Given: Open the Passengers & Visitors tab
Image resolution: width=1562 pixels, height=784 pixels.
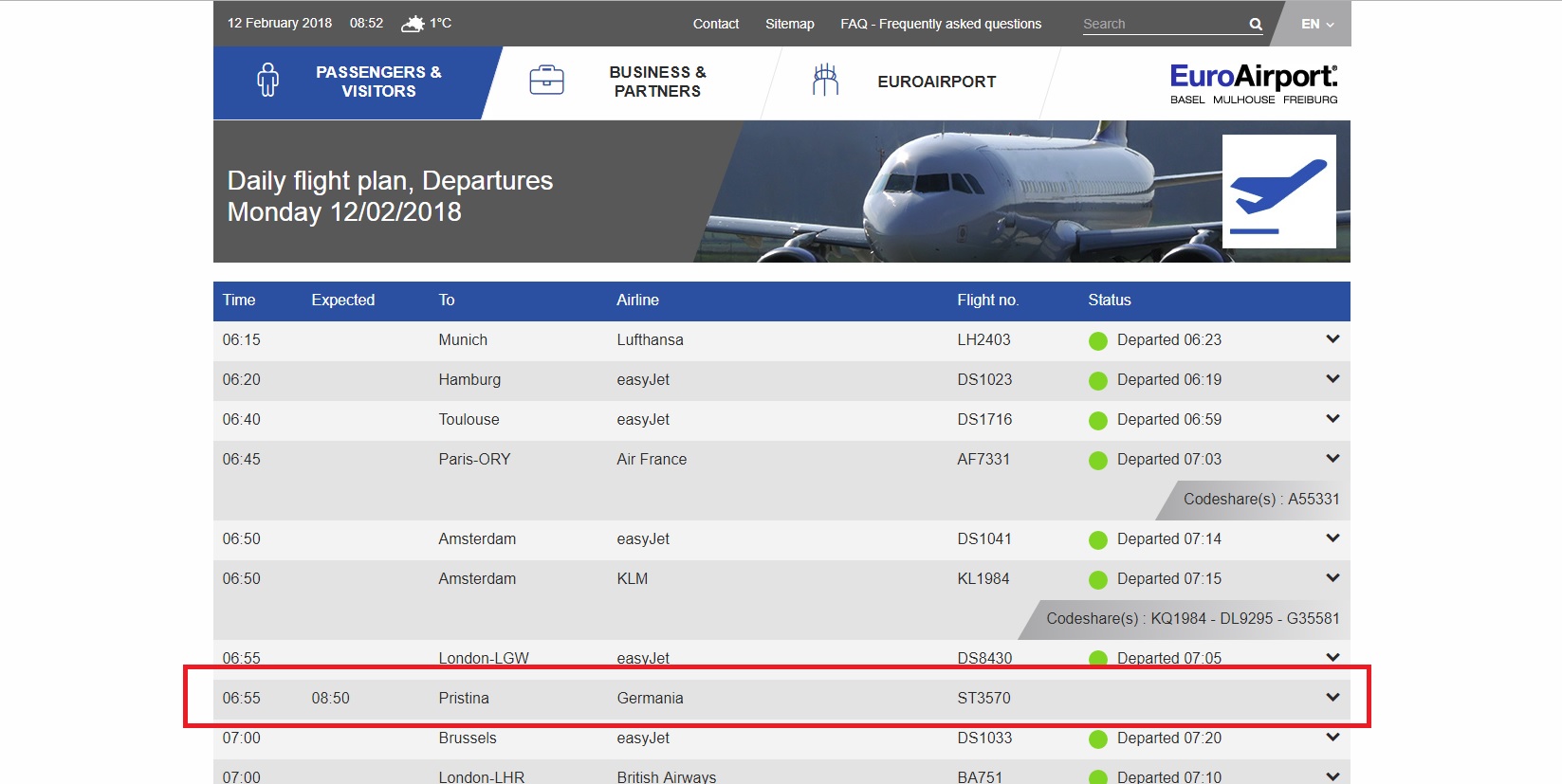Looking at the screenshot, I should coord(356,82).
